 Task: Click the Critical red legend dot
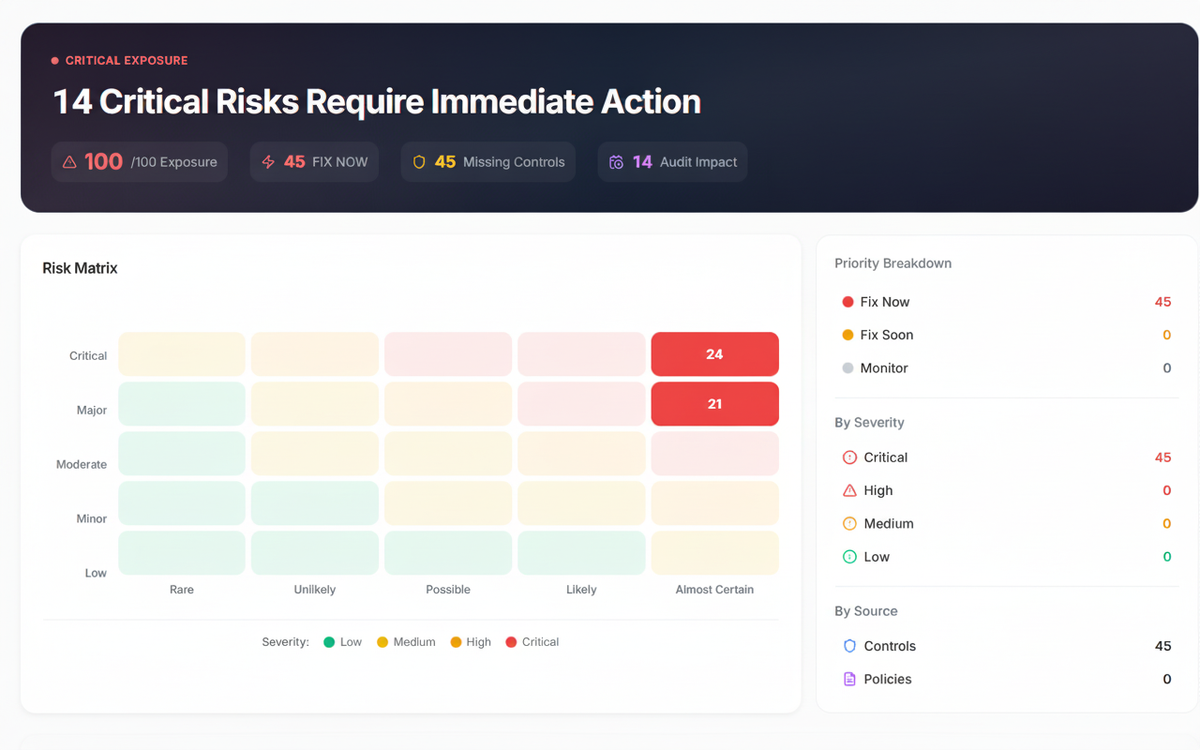[x=512, y=642]
